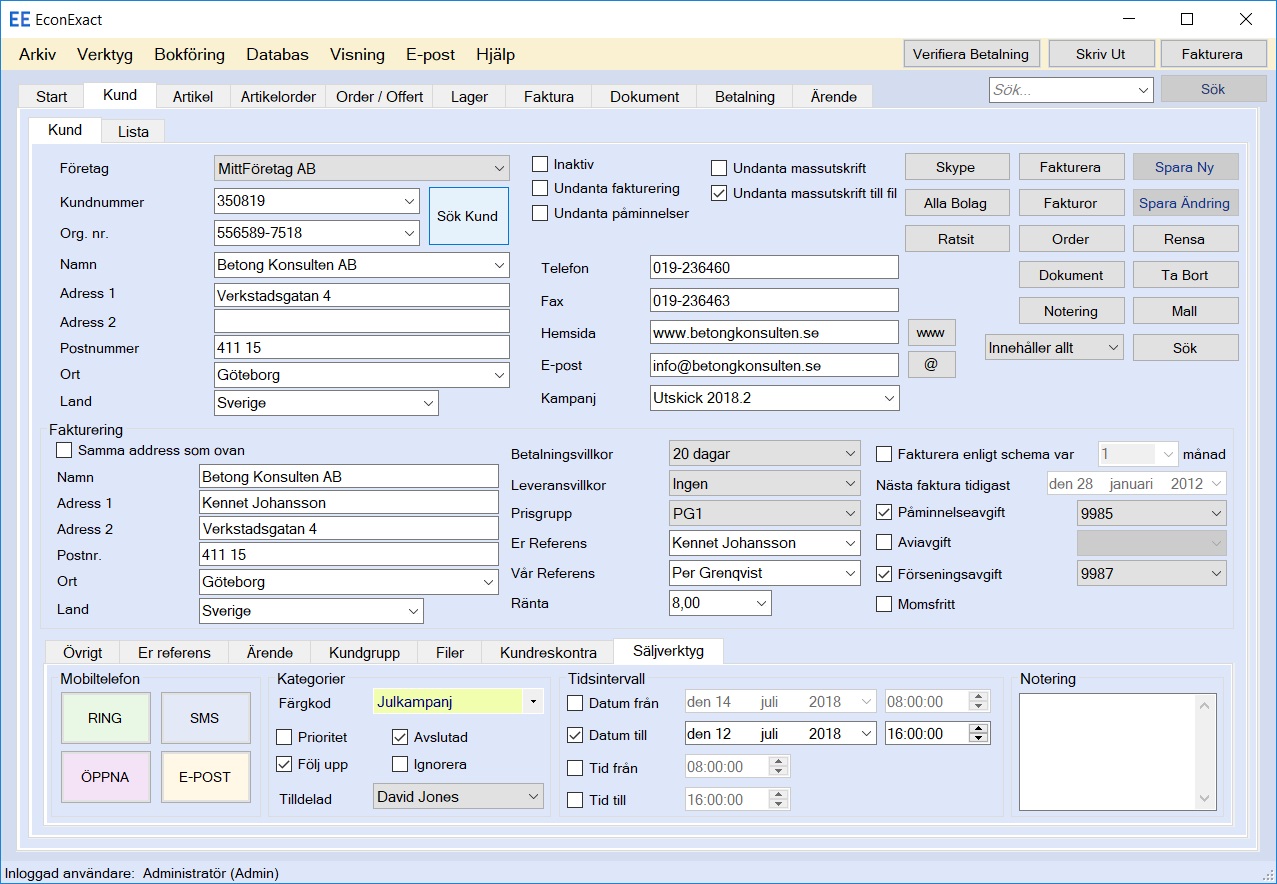
Task: Expand the Kundnummer dropdown
Action: click(x=410, y=201)
